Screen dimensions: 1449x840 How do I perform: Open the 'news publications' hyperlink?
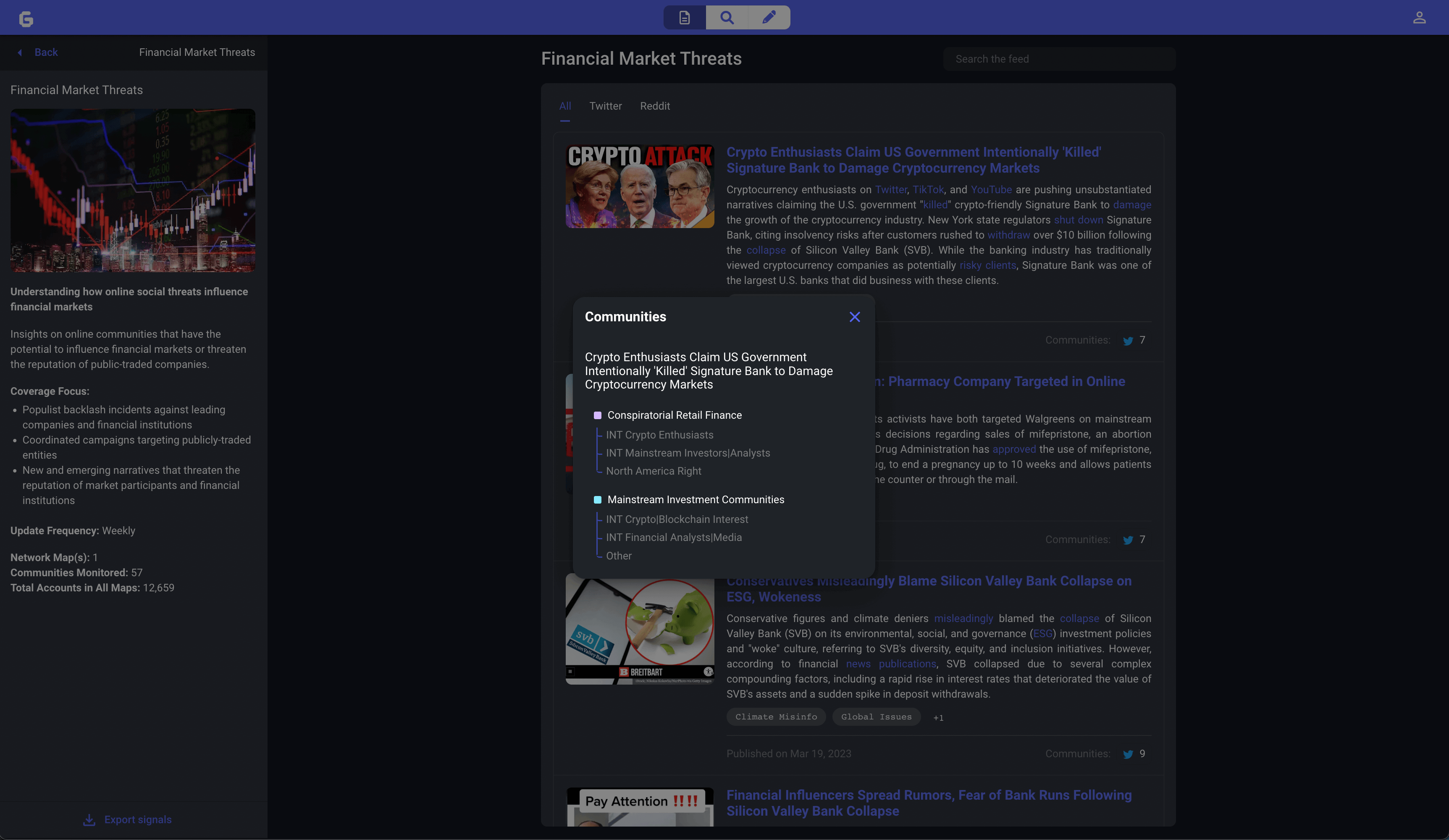[891, 664]
